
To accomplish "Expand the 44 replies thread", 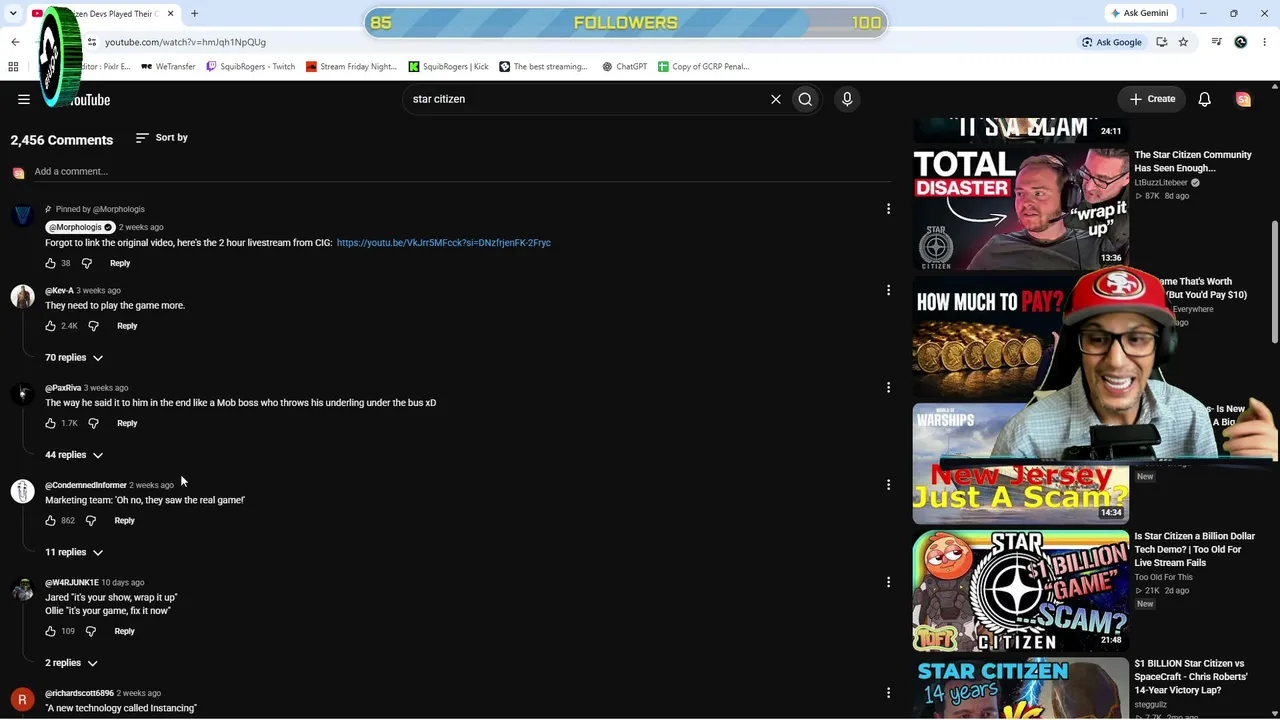I will click(74, 455).
